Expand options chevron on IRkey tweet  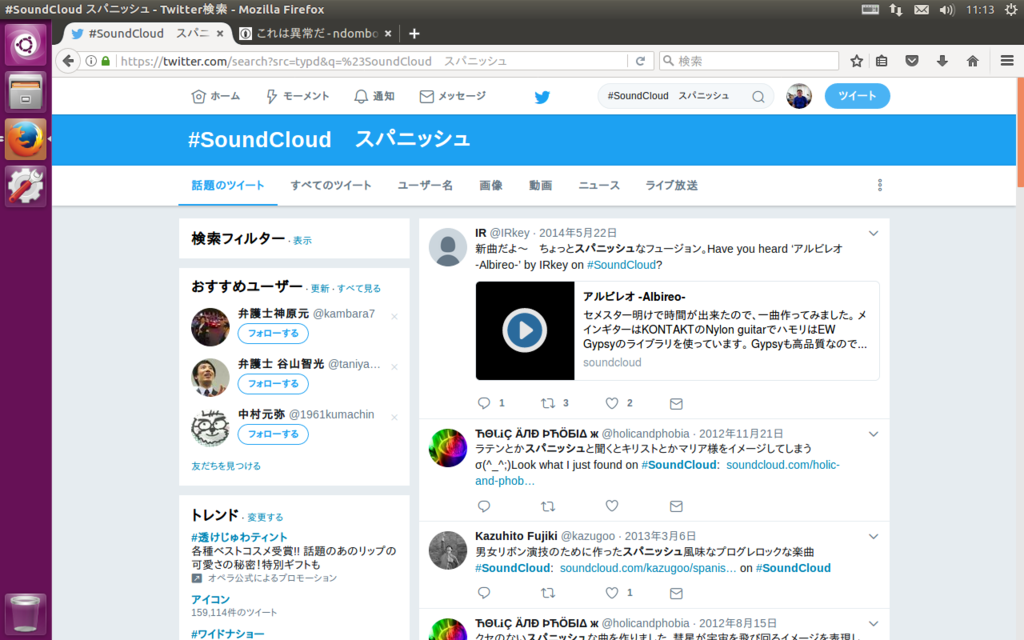[x=873, y=233]
